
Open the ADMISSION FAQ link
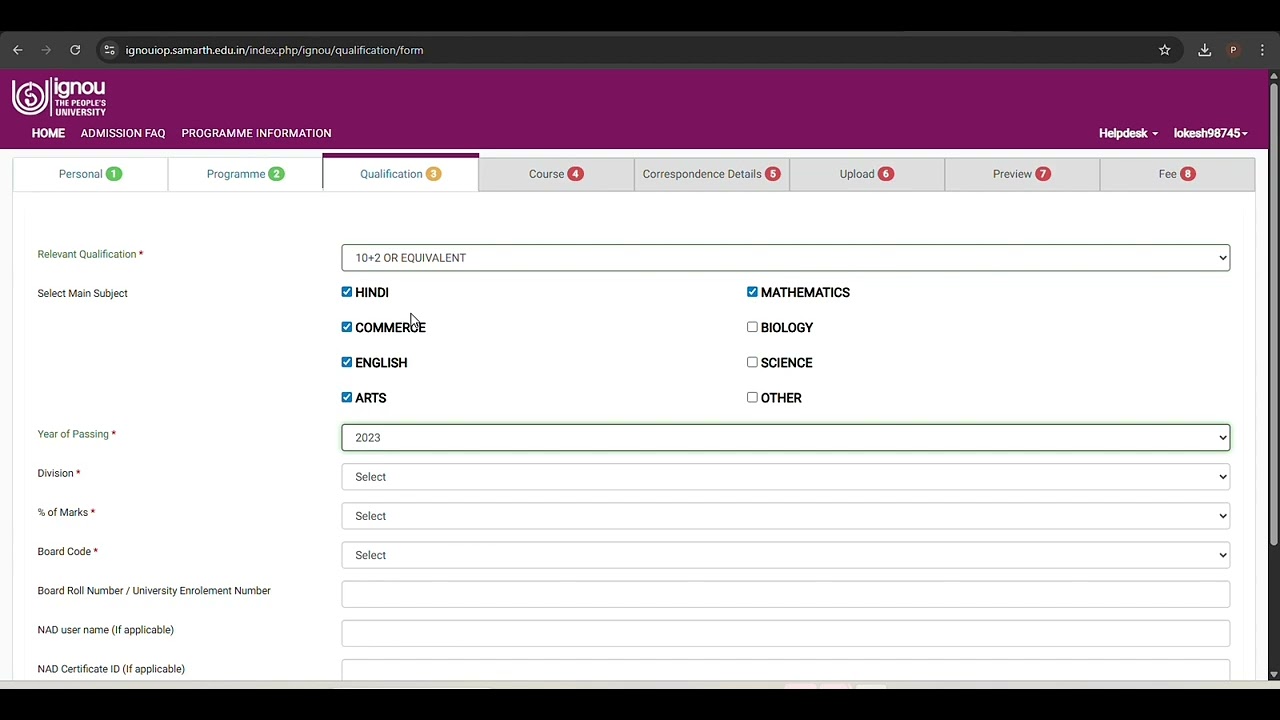(x=123, y=133)
